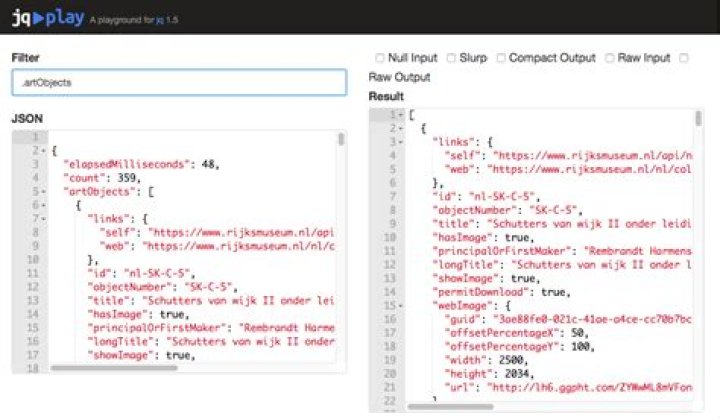The width and height of the screenshot is (720, 419).
Task: Click JSON editor horizontal scrollbar
Action: tap(114, 368)
